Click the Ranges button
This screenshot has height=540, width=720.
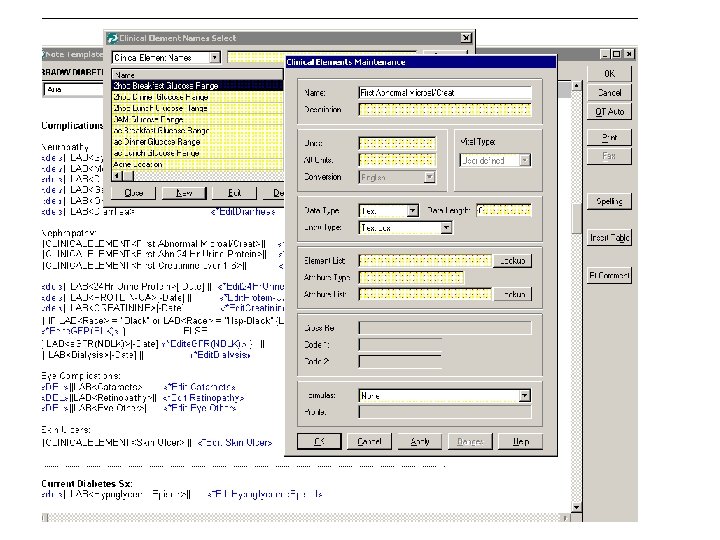(x=470, y=441)
